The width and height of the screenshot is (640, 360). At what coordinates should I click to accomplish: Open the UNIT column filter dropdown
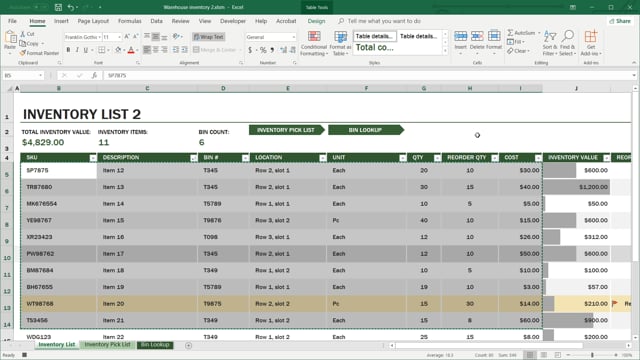(x=402, y=158)
